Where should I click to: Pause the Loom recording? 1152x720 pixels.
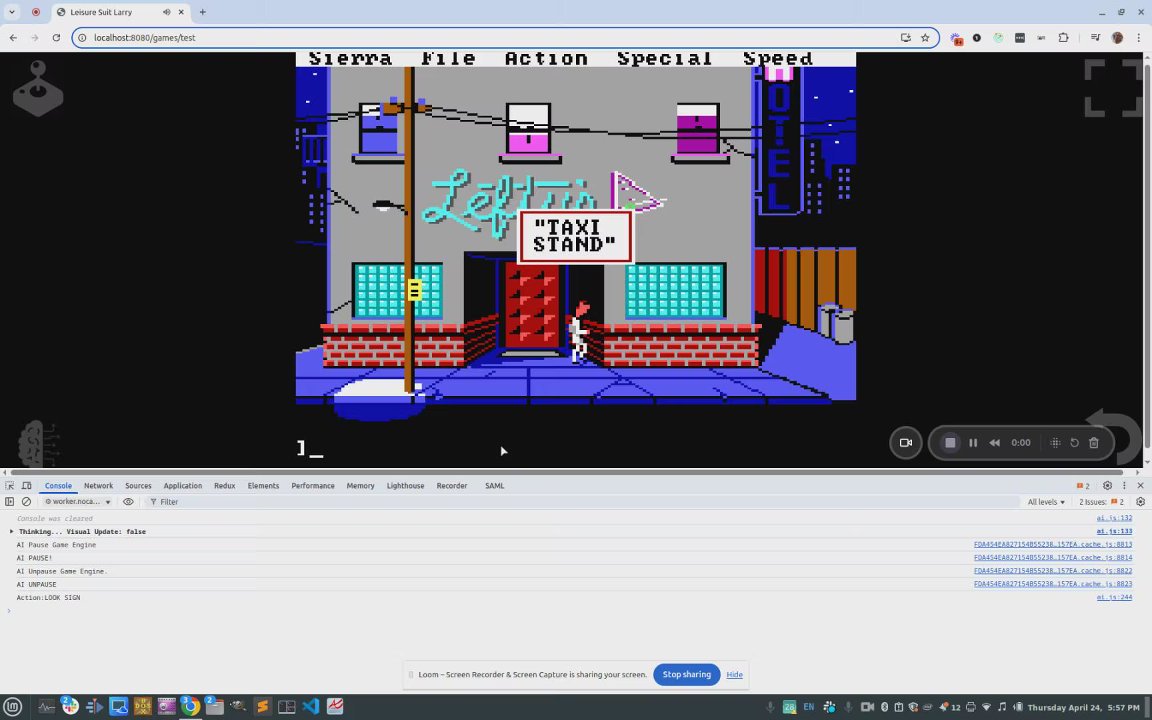tap(973, 443)
